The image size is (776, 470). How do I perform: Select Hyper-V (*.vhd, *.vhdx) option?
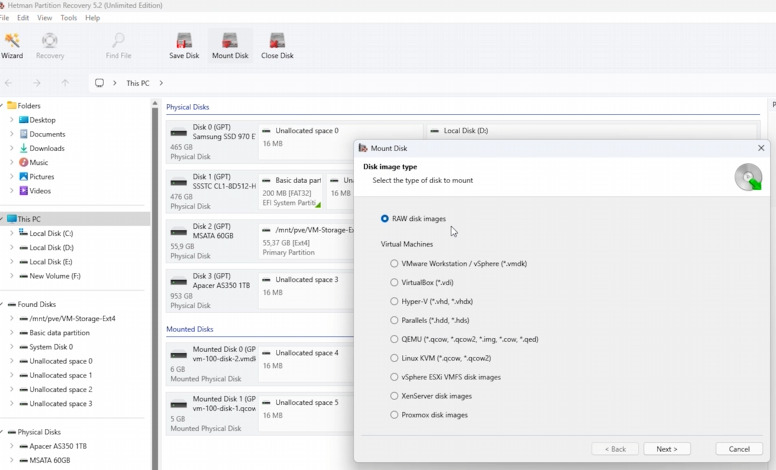pyautogui.click(x=431, y=301)
